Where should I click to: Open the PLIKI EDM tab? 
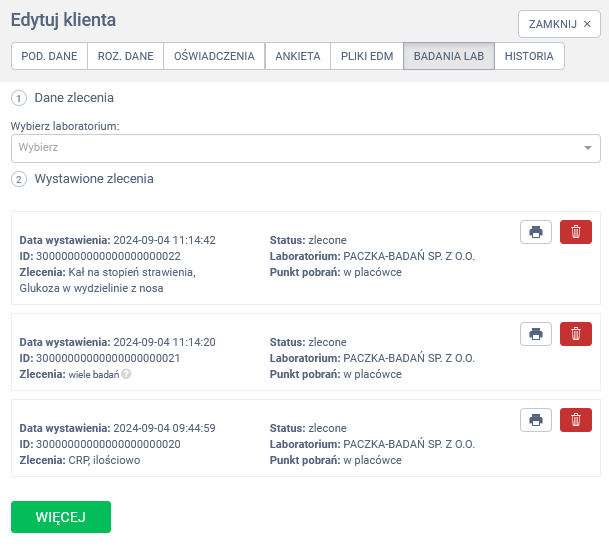tap(366, 56)
